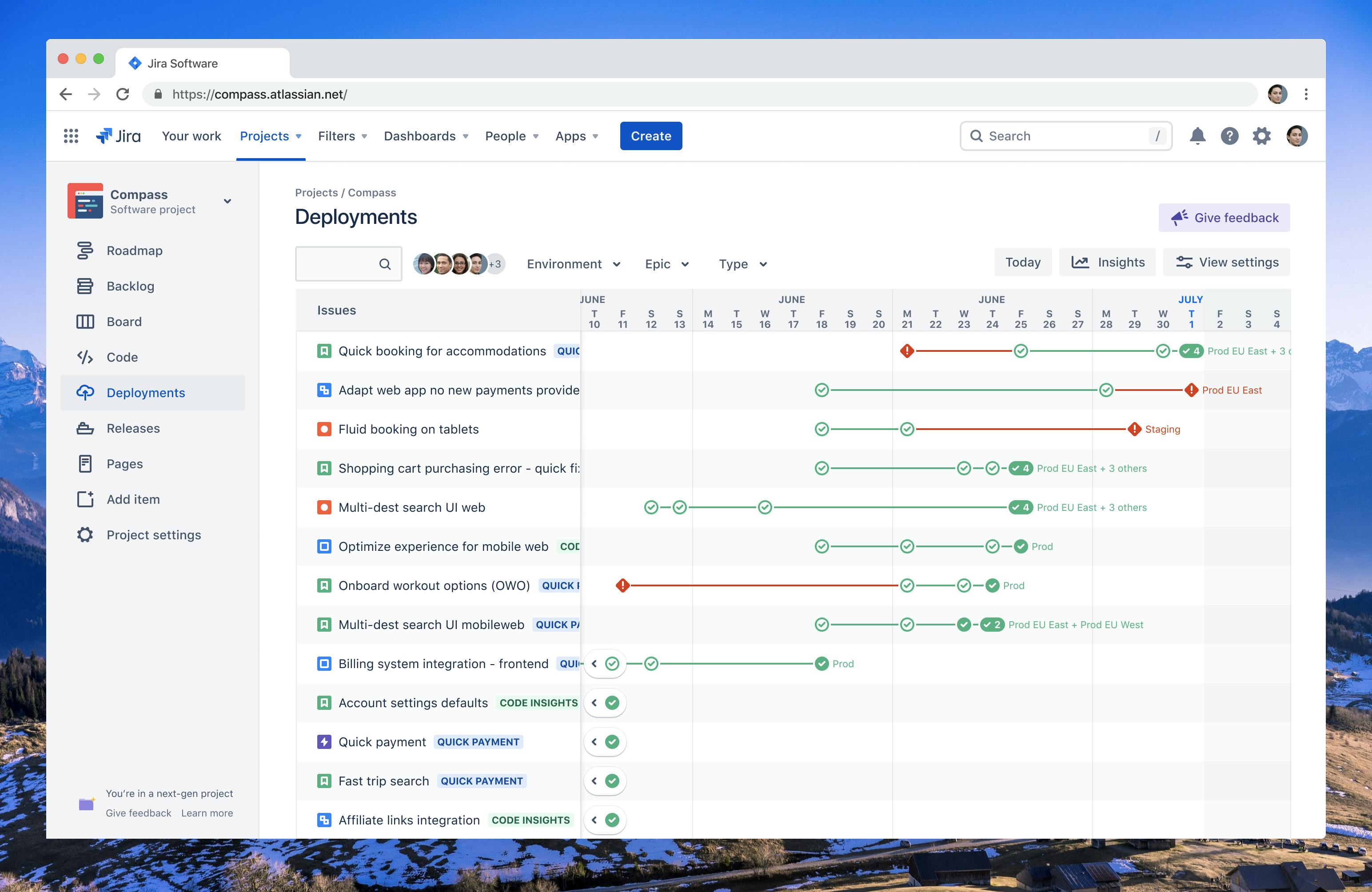This screenshot has width=1372, height=892.
Task: Click the failed deployment marker on Quick booking row
Action: pos(907,351)
